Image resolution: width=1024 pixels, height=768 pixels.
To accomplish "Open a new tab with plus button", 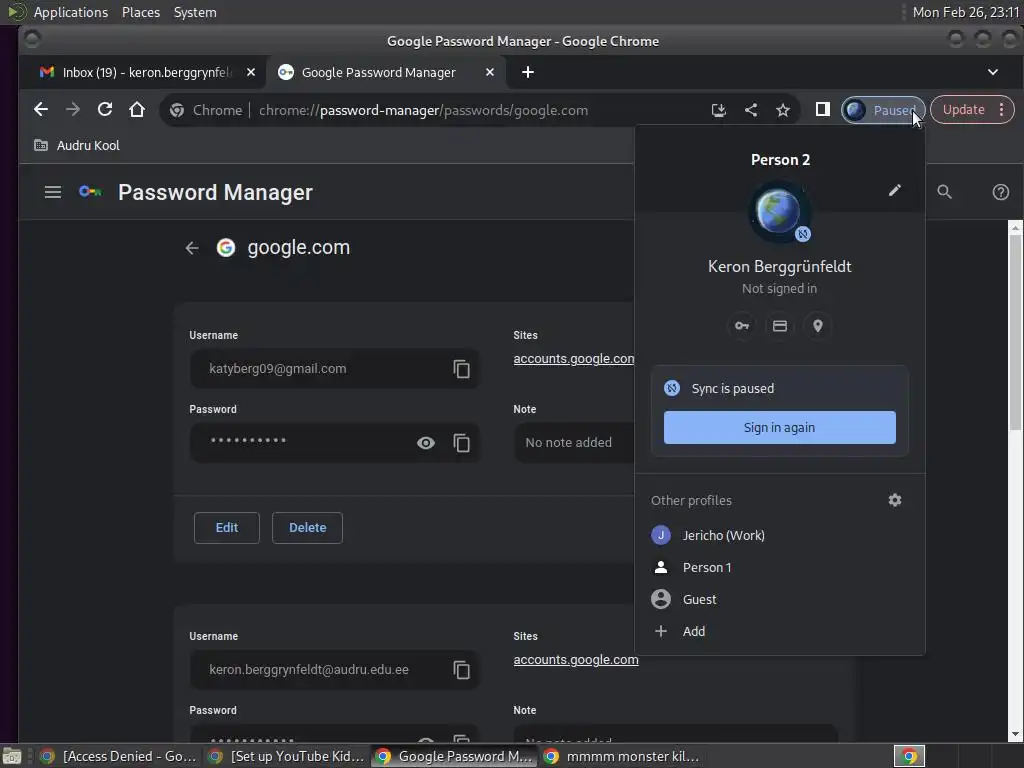I will coord(528,72).
